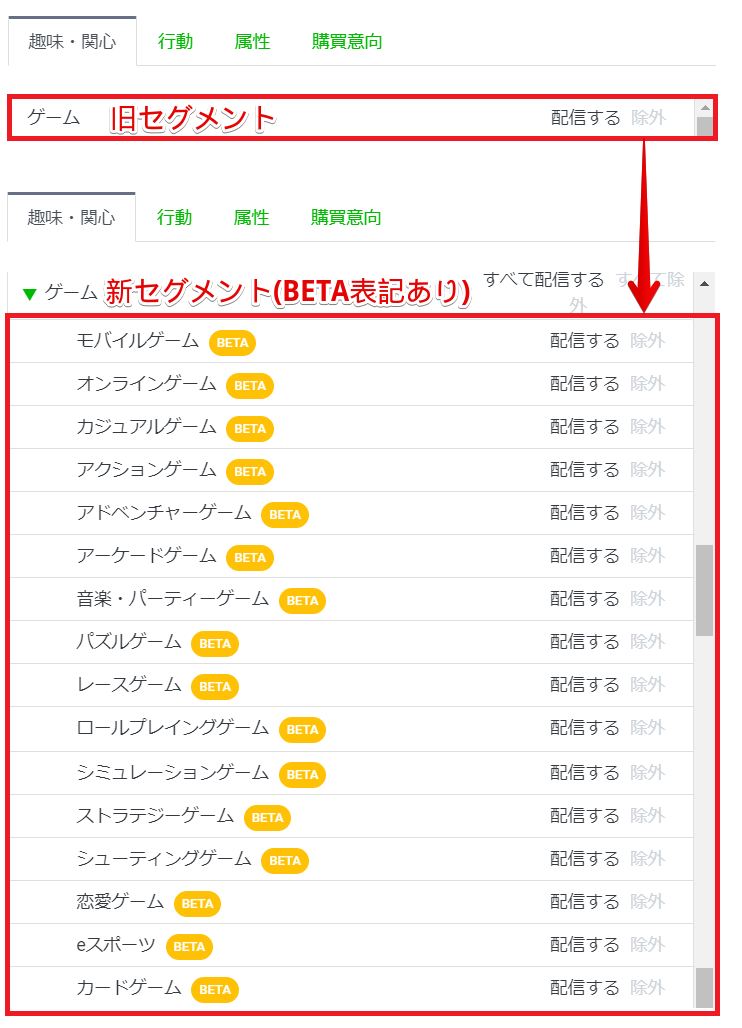The image size is (742, 1028).
Task: Click BETA badge next to パズルゲーム
Action: tap(215, 643)
